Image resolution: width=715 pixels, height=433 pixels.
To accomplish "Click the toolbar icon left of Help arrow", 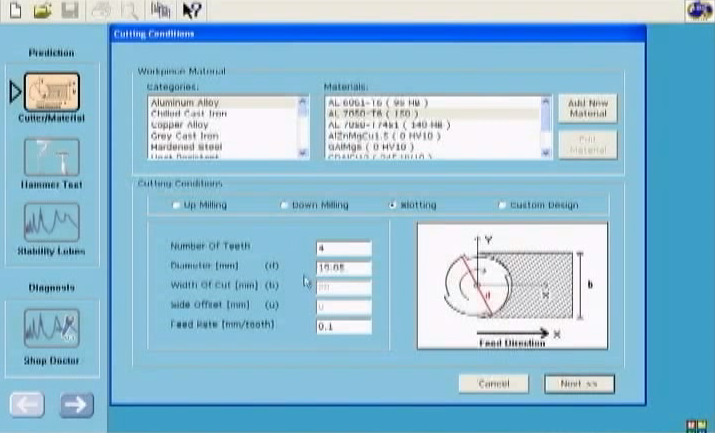I will click(x=160, y=10).
